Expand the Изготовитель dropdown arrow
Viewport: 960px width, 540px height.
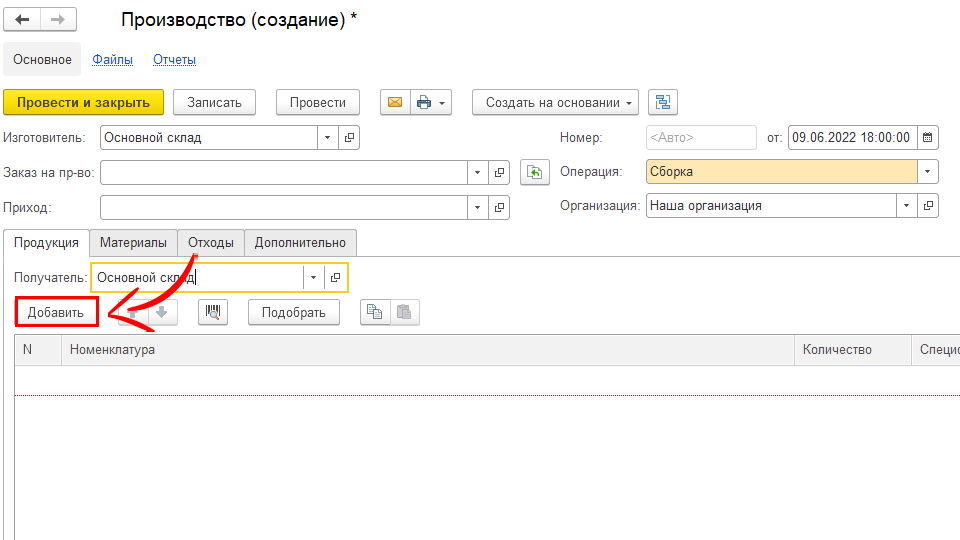[x=329, y=138]
